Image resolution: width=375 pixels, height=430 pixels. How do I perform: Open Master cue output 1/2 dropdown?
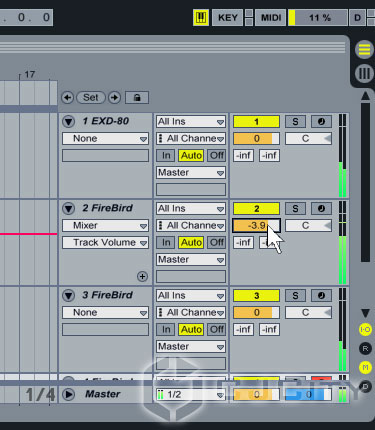click(x=191, y=395)
